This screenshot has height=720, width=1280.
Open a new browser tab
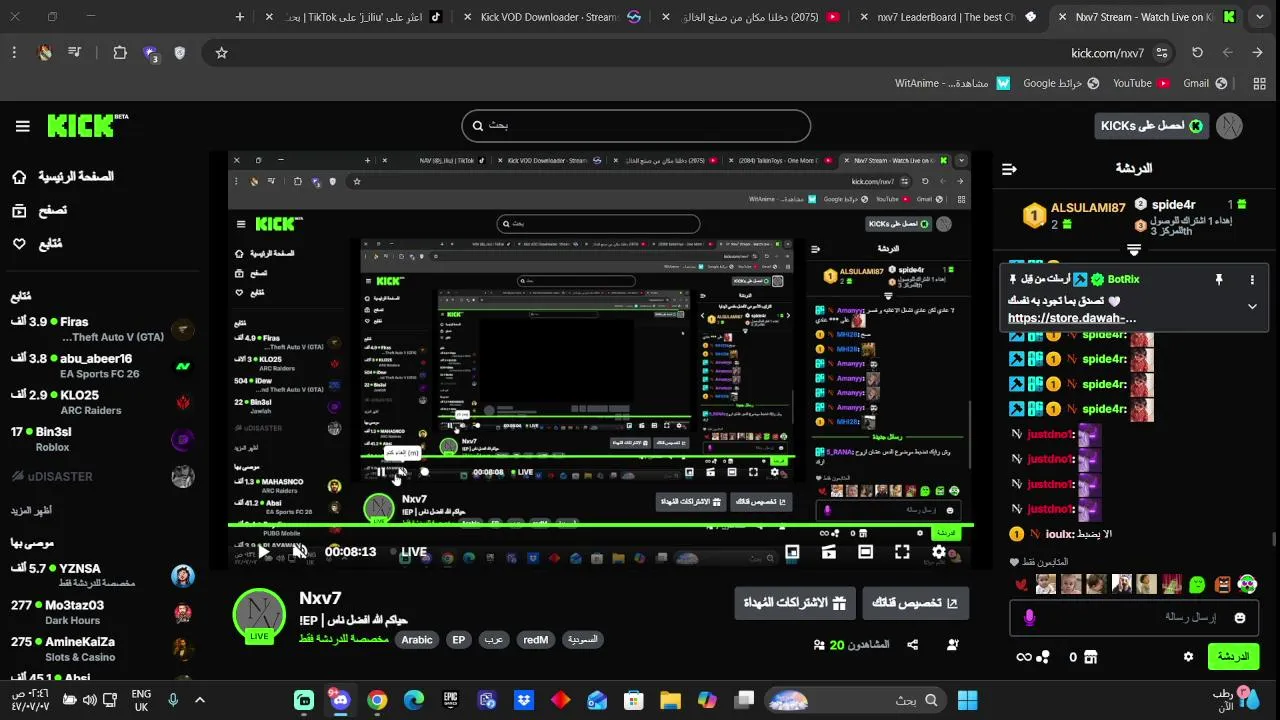[x=240, y=17]
